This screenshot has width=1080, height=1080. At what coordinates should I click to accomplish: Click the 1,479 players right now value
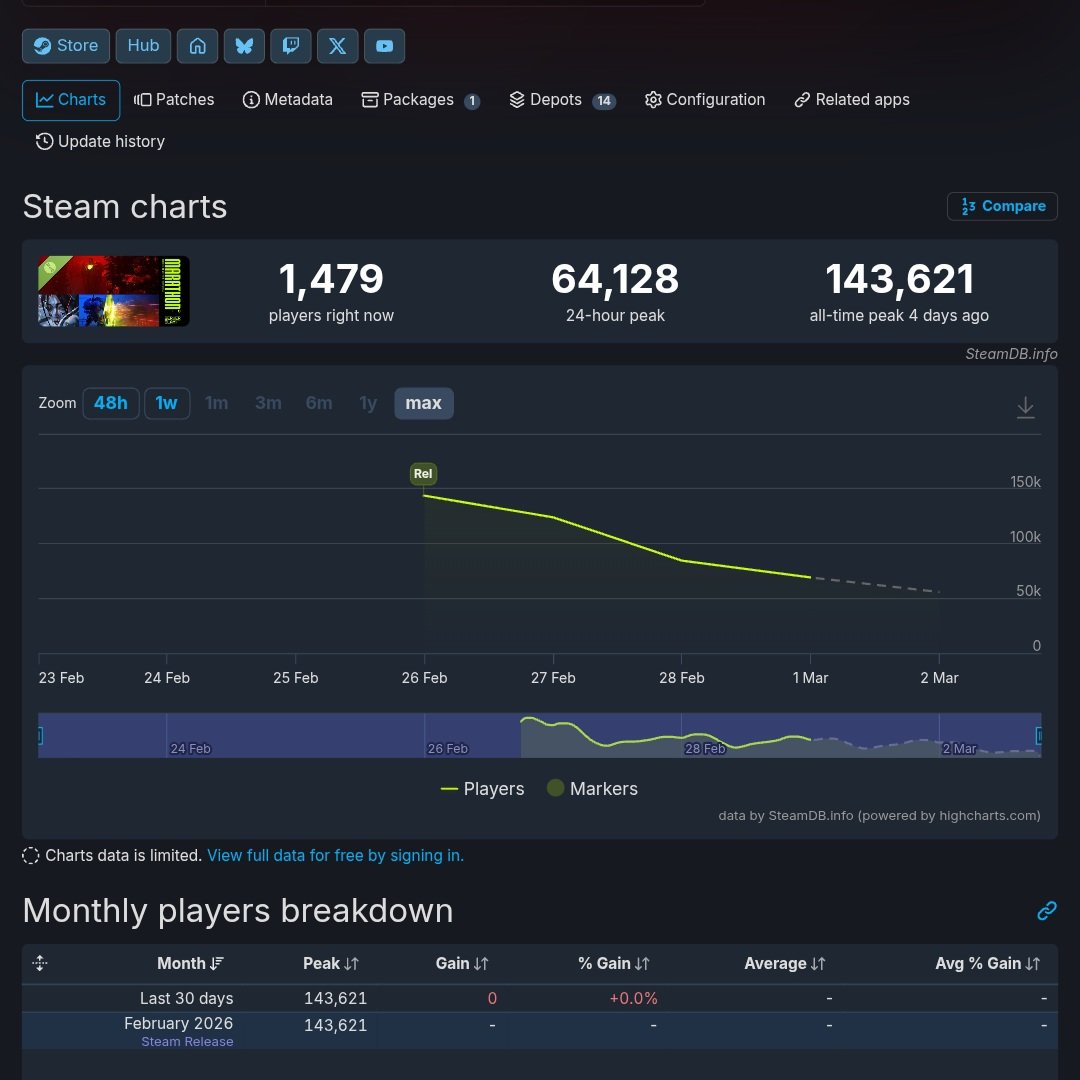coord(331,280)
